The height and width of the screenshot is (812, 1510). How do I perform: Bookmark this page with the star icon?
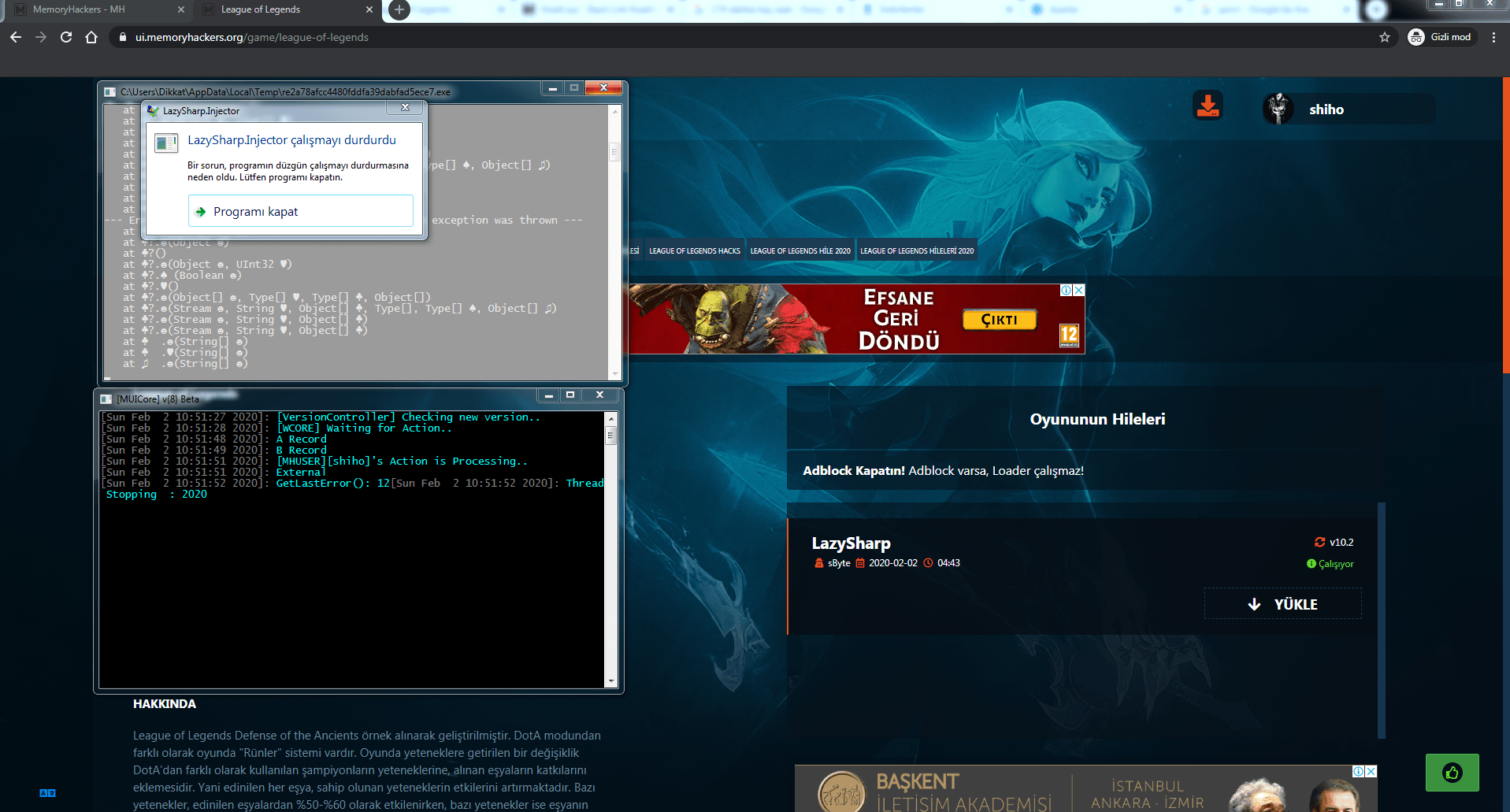1385,37
